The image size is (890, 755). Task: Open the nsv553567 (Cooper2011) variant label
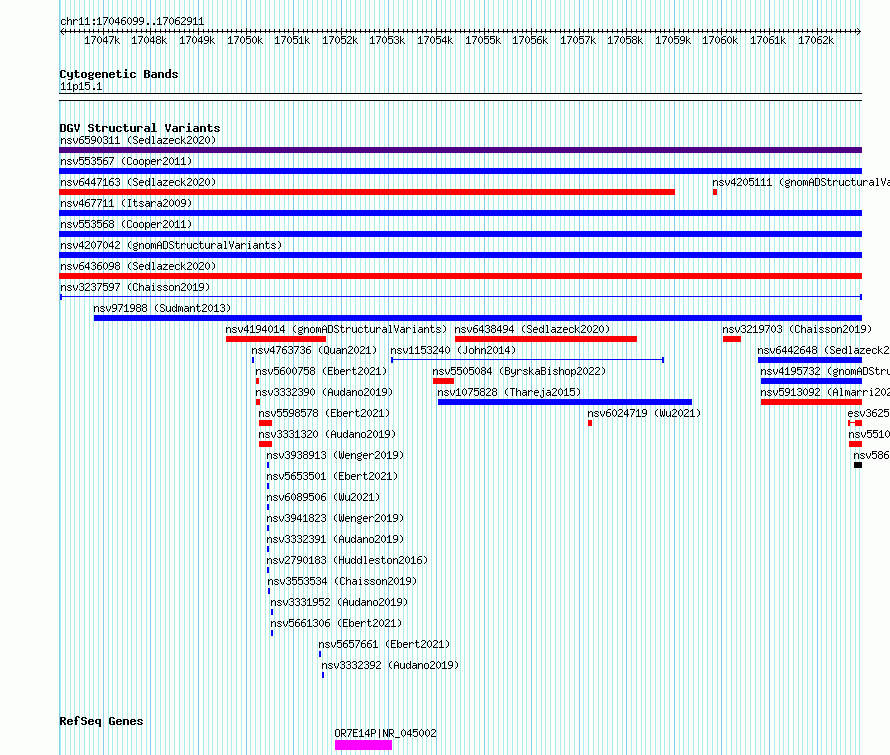(126, 161)
